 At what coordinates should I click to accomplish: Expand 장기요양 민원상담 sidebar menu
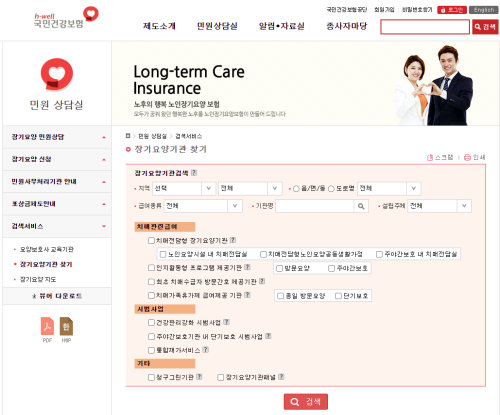coord(57,137)
